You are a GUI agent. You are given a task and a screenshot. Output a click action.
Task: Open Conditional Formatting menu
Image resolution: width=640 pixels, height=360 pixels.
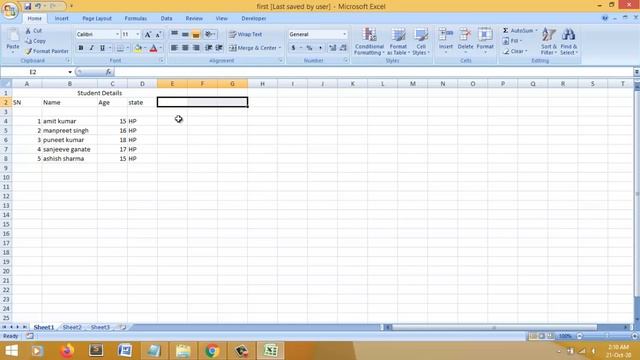(369, 41)
